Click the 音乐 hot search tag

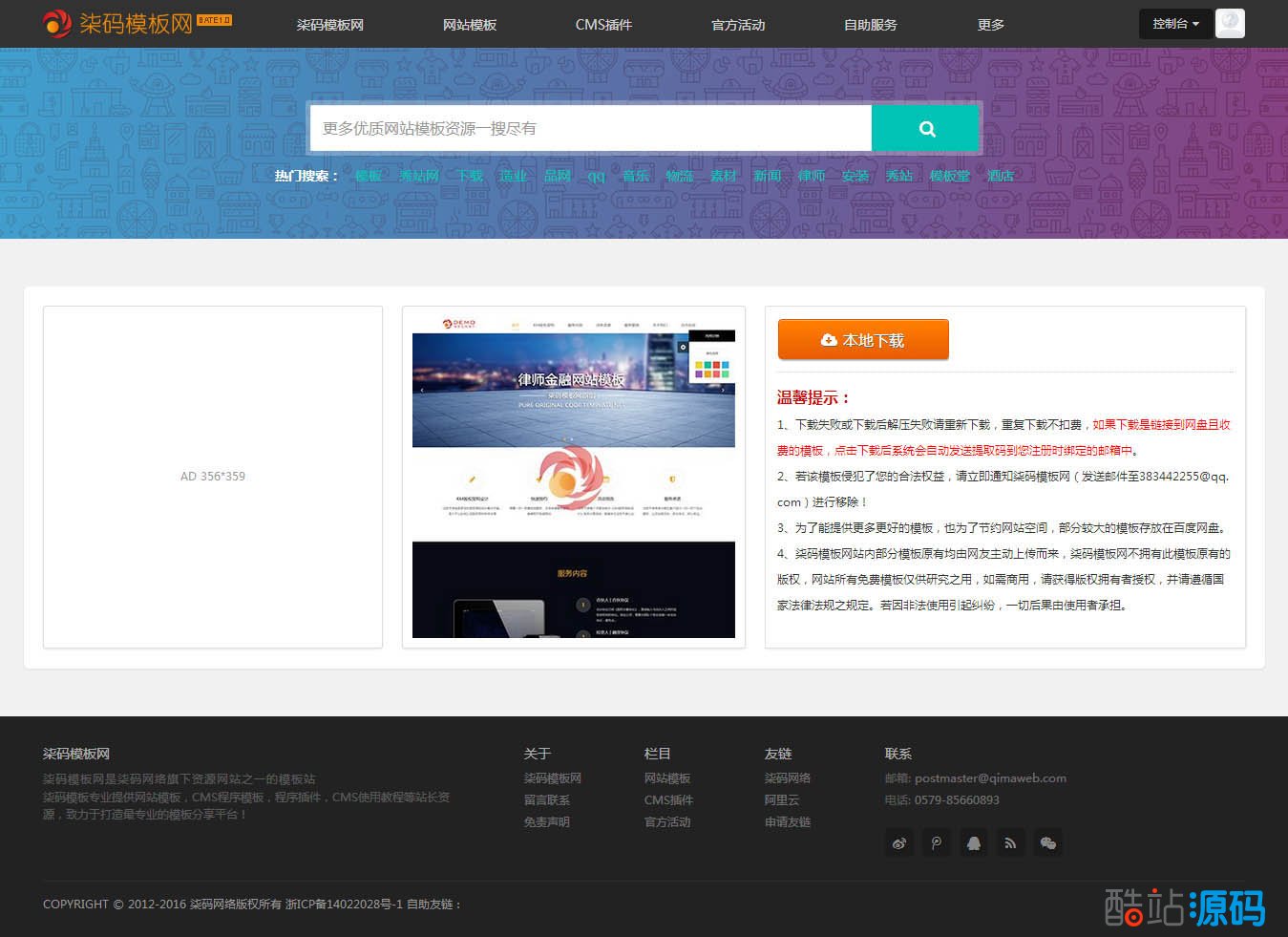(635, 176)
